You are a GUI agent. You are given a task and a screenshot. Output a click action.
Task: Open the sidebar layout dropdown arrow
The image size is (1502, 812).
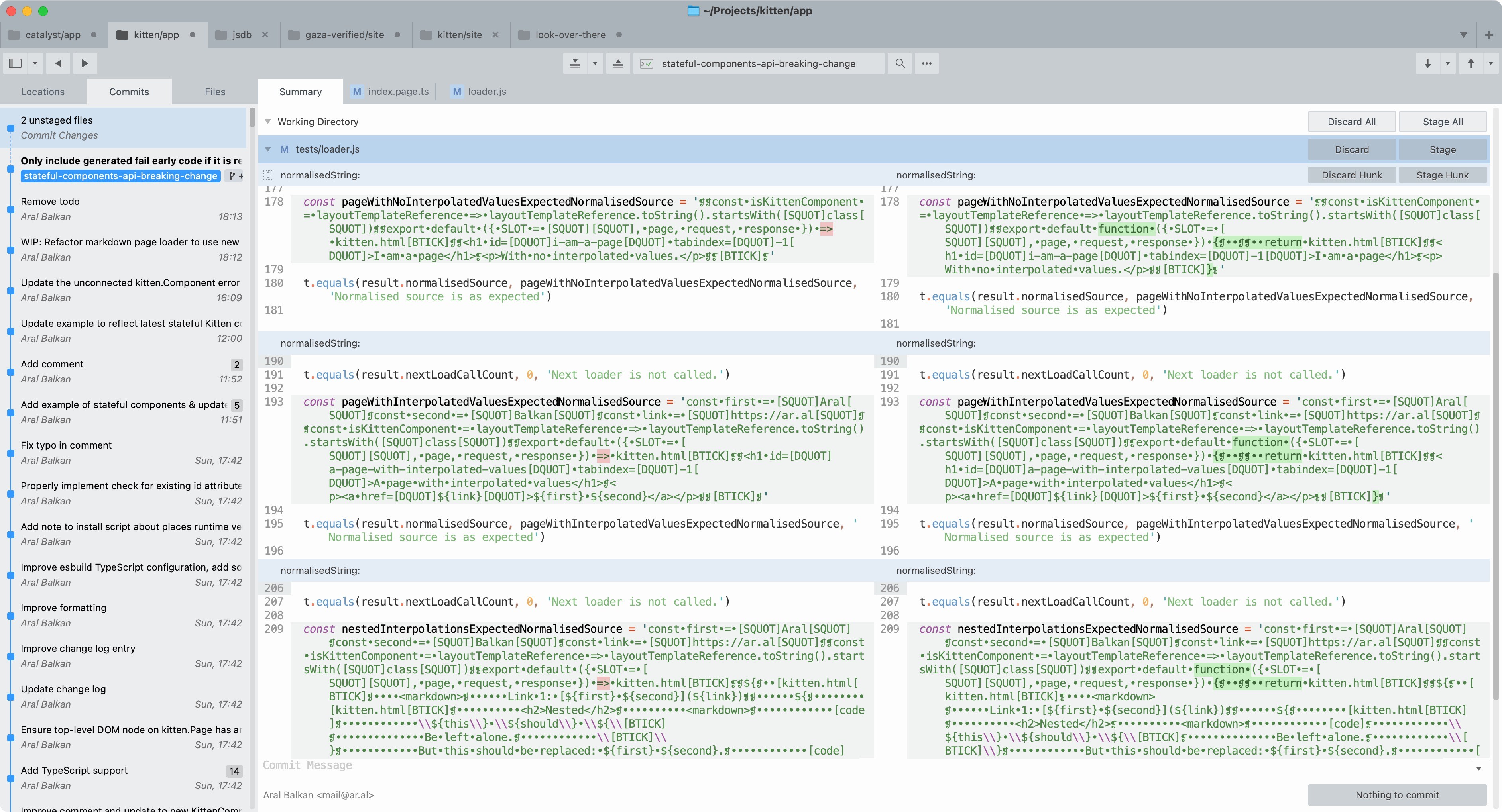35,63
